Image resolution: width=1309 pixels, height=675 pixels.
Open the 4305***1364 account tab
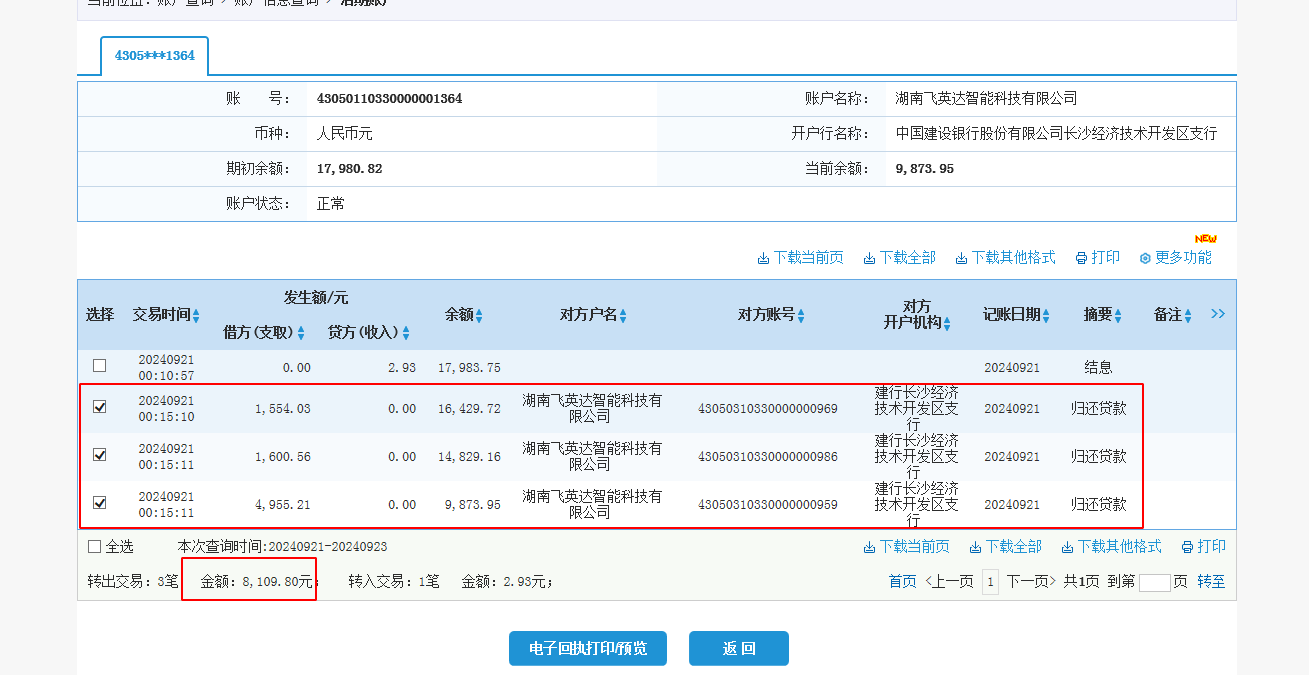(x=154, y=56)
